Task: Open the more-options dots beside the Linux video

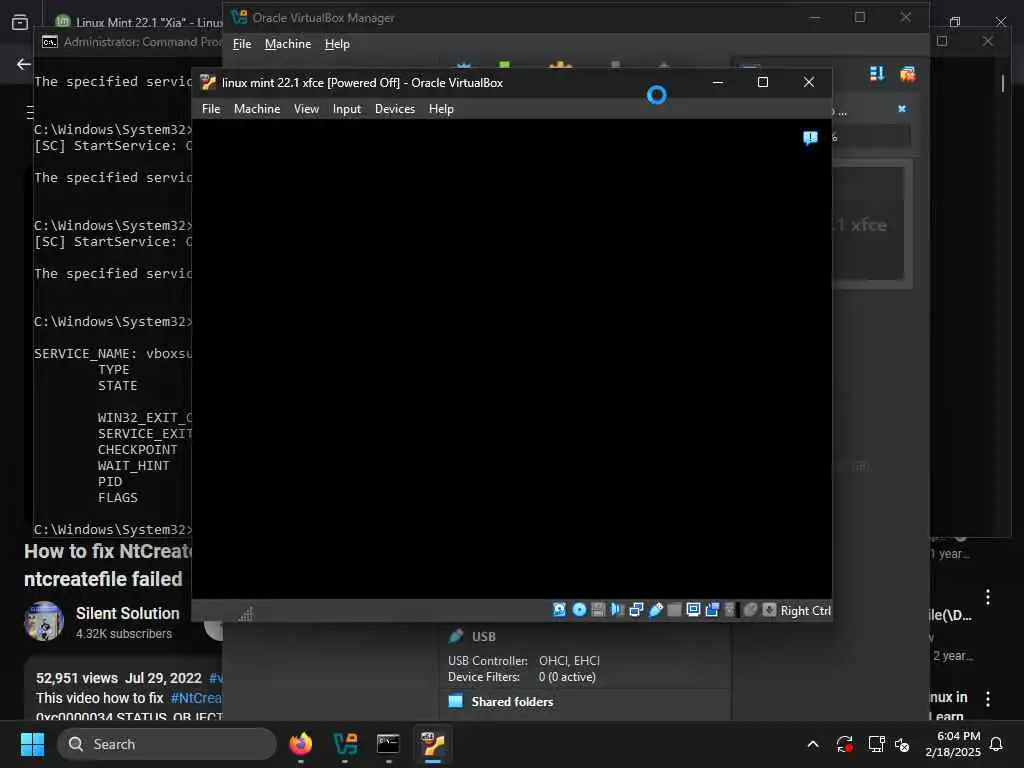Action: pyautogui.click(x=987, y=699)
